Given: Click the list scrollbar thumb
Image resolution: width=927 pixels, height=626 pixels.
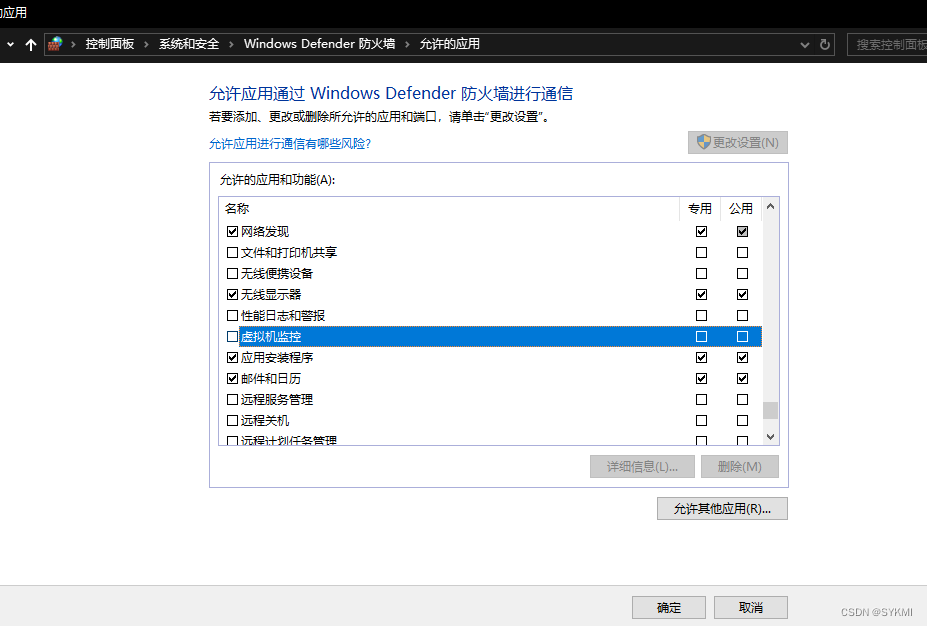Looking at the screenshot, I should 770,410.
